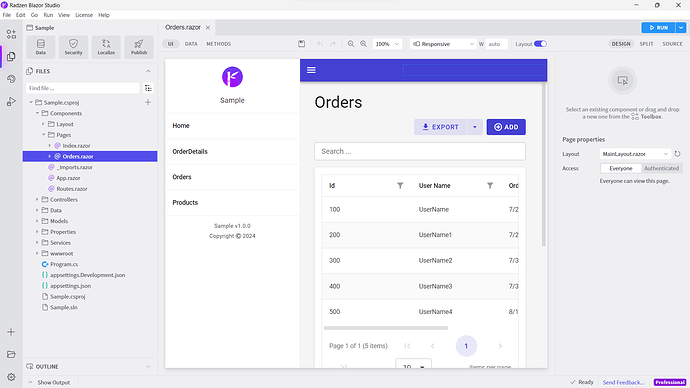The height and width of the screenshot is (388, 690).
Task: Switch to the METHODS tab
Action: pos(219,44)
